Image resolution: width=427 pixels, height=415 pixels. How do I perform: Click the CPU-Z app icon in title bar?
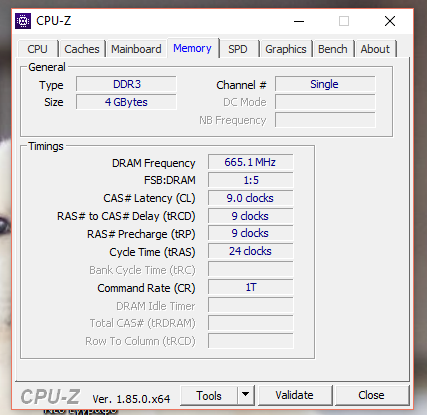23,21
